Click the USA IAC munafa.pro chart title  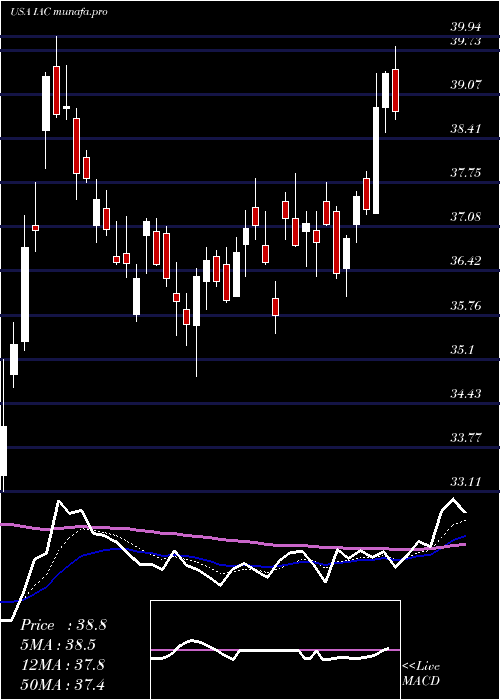58,12
